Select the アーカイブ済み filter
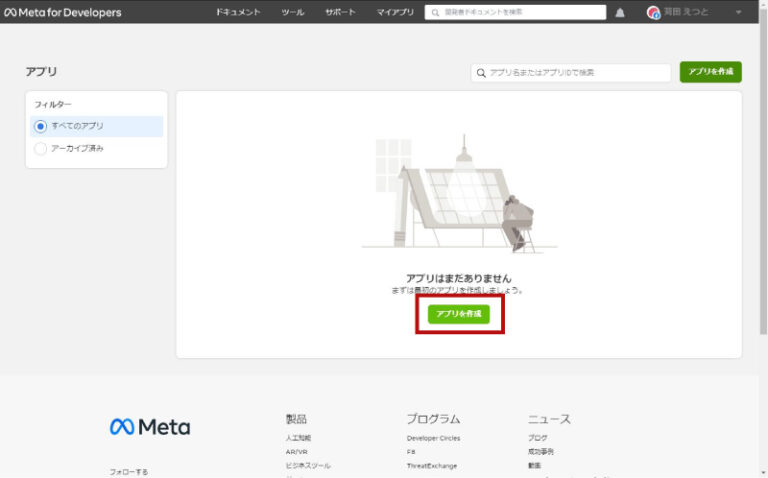 41,148
